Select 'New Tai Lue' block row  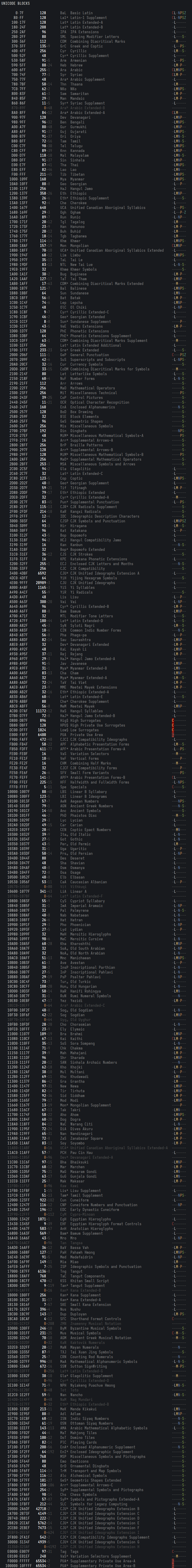point(96,265)
